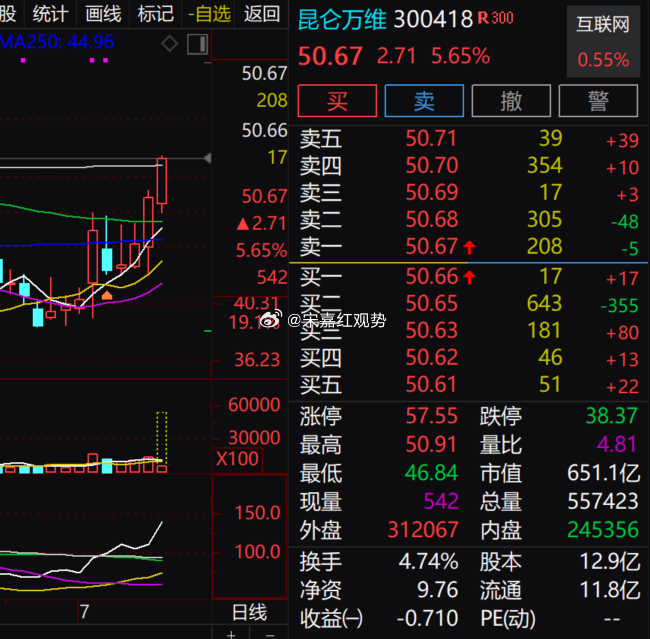Screen dimensions: 650x639
Task: Click the R300 margin badge
Action: pyautogui.click(x=495, y=18)
